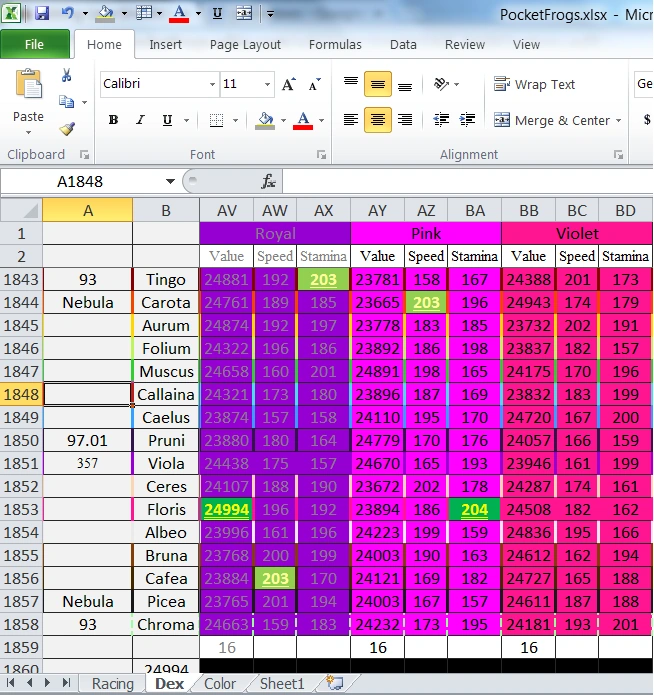
Task: Open ribbon Underline style dropdown arrow
Action: click(x=187, y=121)
